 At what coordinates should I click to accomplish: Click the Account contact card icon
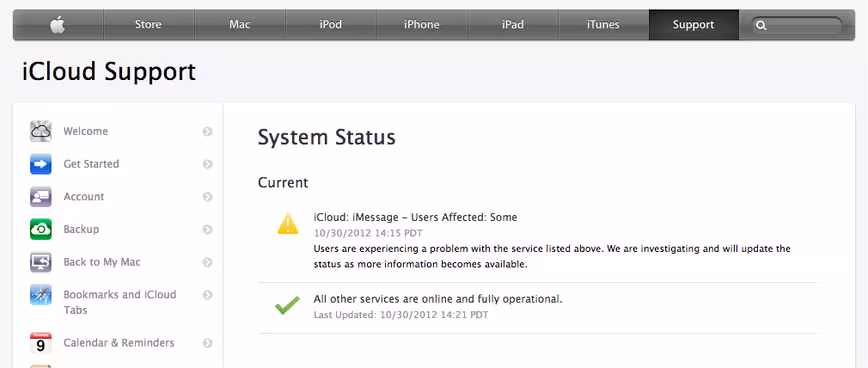coord(41,197)
